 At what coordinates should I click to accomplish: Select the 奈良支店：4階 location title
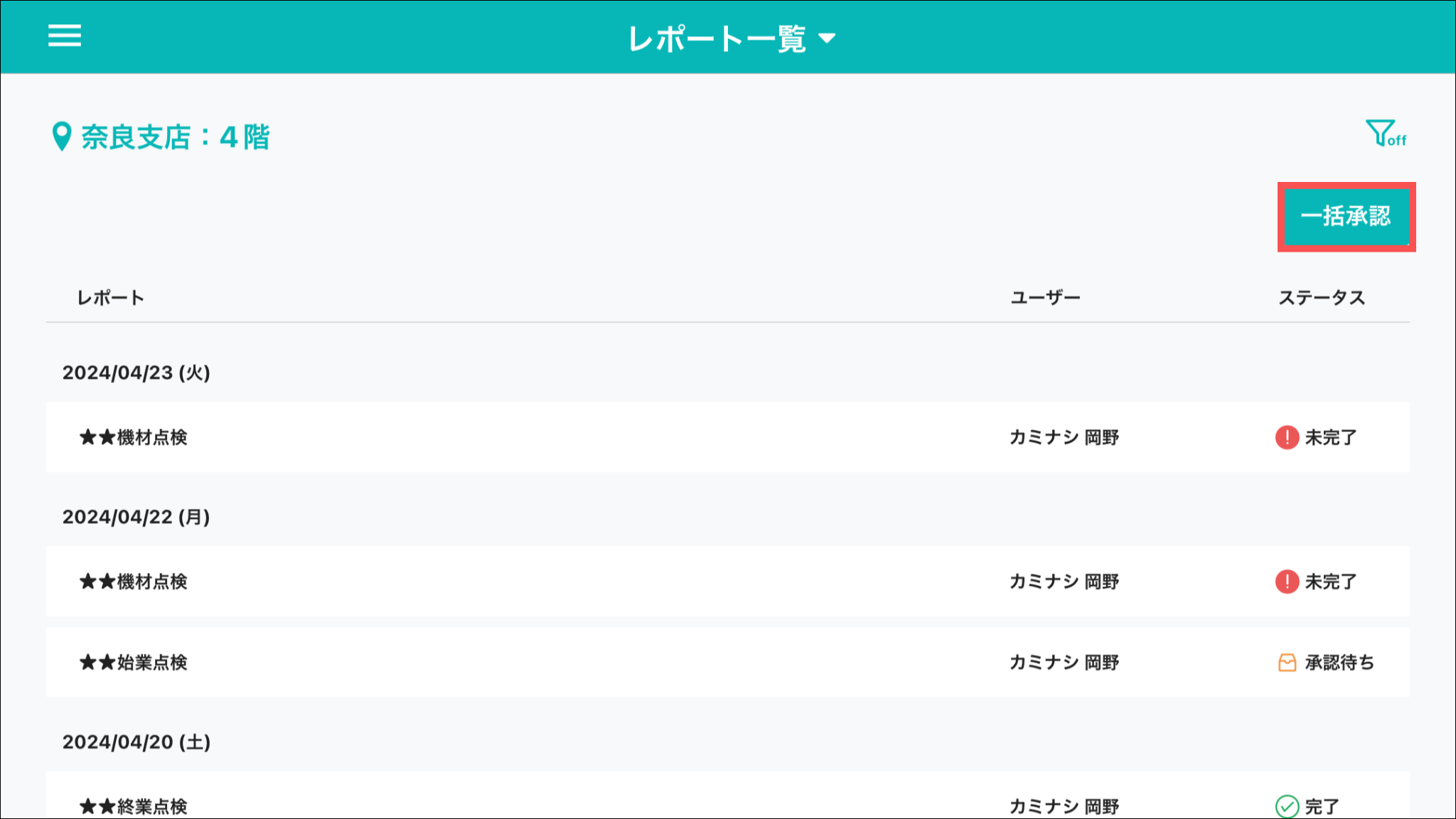[x=175, y=136]
